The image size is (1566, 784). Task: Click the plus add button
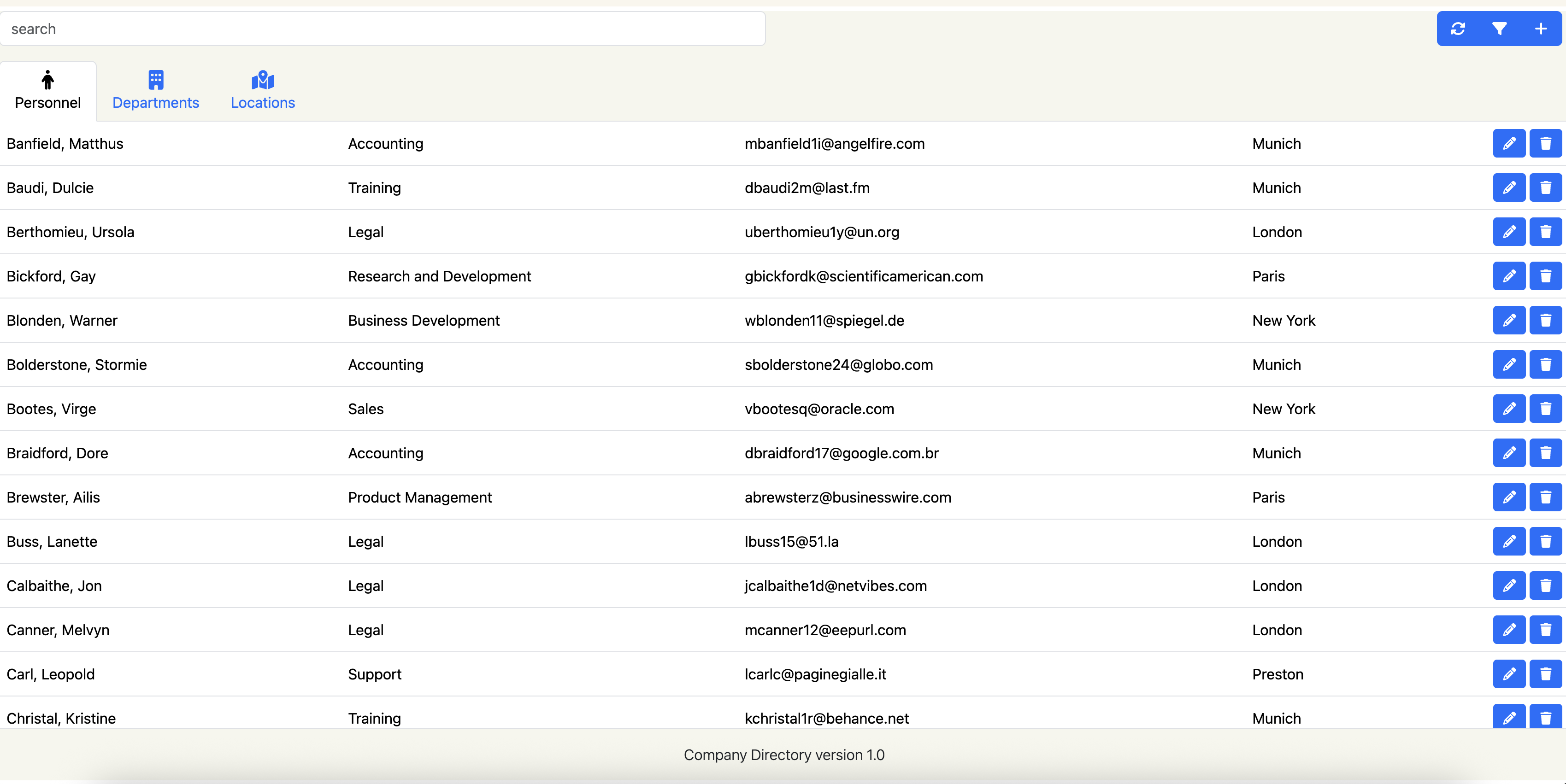pos(1541,29)
